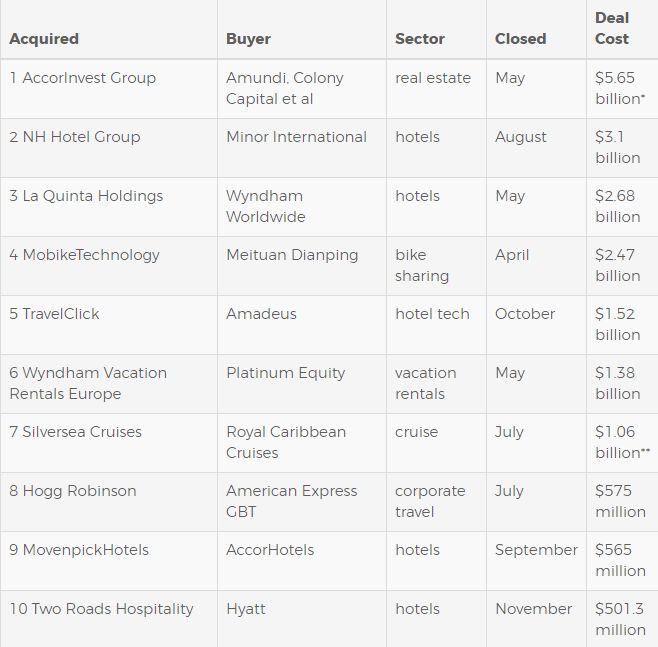Click the Two Roads Hospitality entry
This screenshot has height=647, width=658.
[101, 609]
